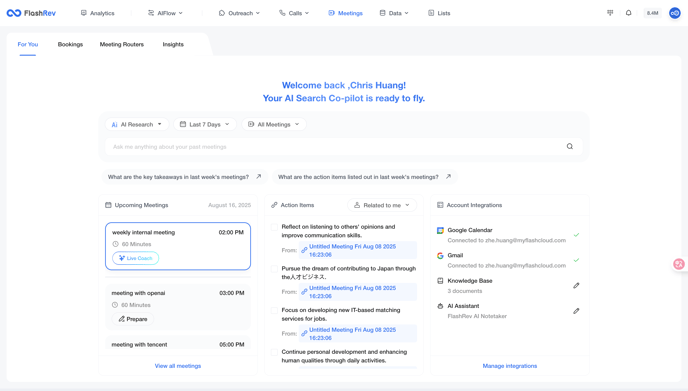This screenshot has width=688, height=391.
Task: Click 'FlashRev AI Notetaker' text
Action: click(477, 316)
